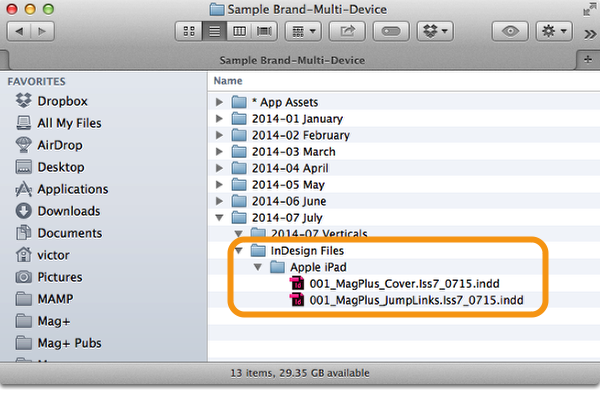Image resolution: width=600 pixels, height=420 pixels.
Task: Switch to column view
Action: (240, 31)
